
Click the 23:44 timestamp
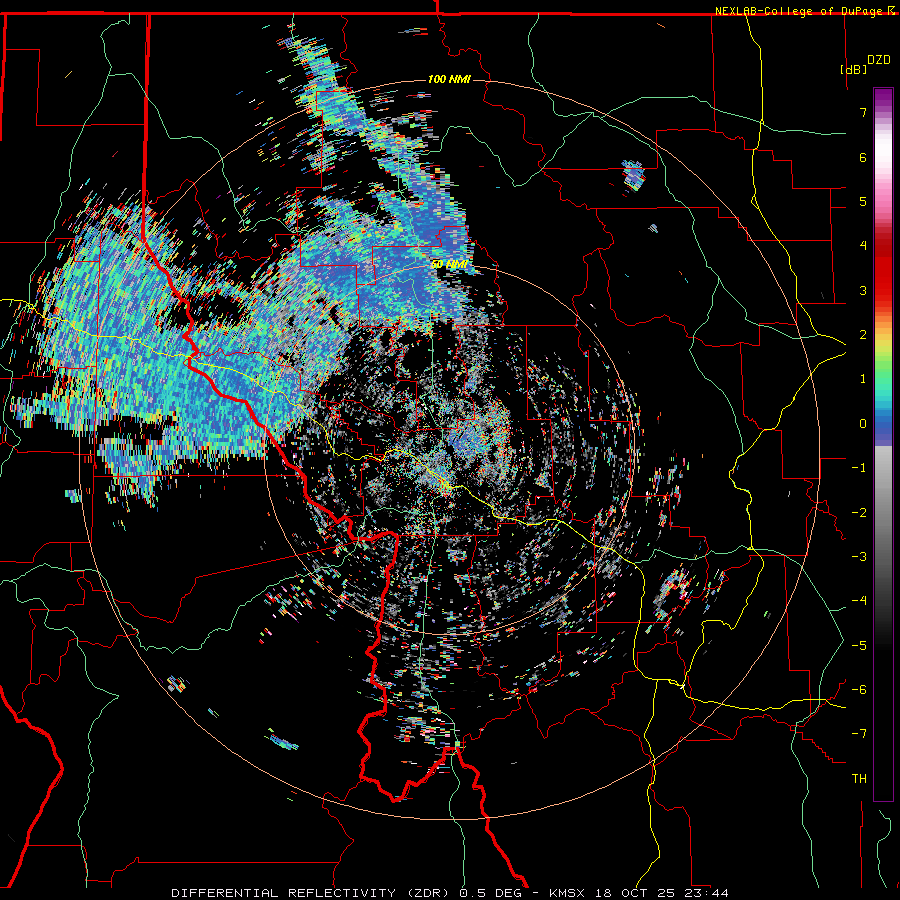pyautogui.click(x=707, y=893)
